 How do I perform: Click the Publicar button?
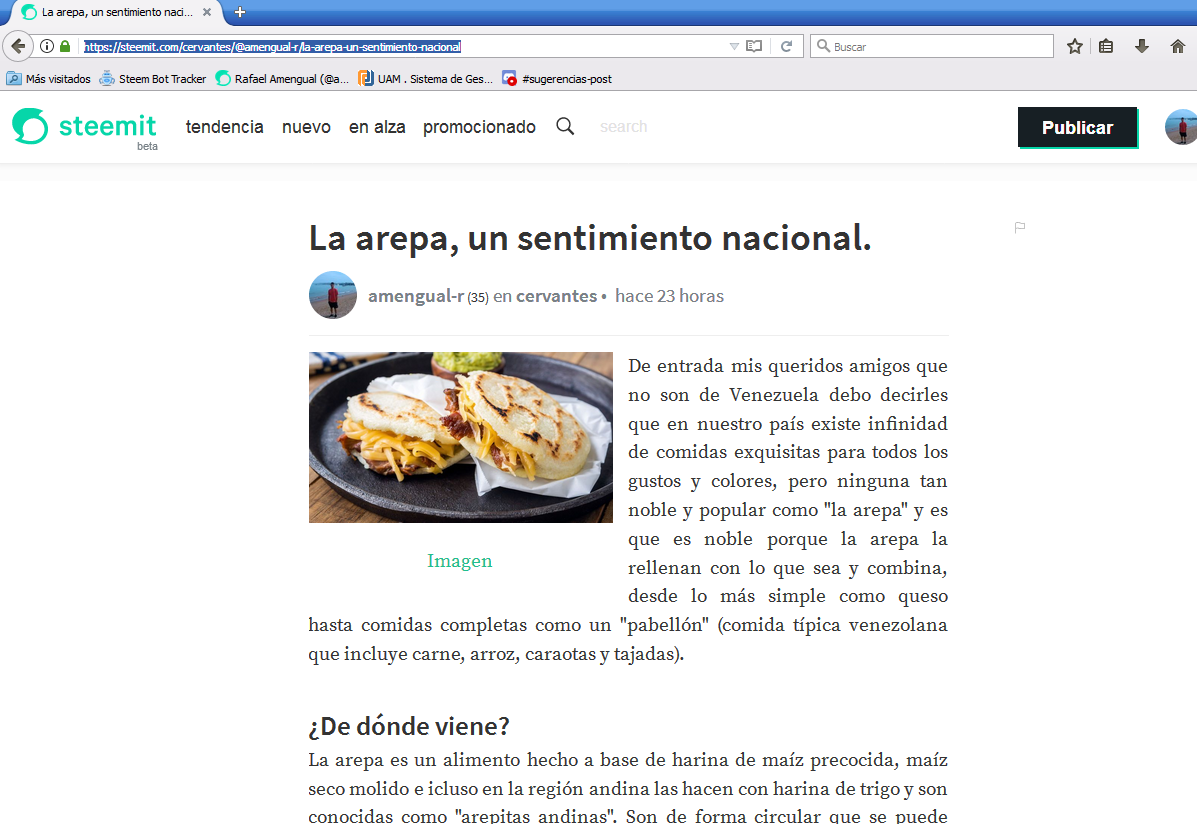[x=1077, y=128]
